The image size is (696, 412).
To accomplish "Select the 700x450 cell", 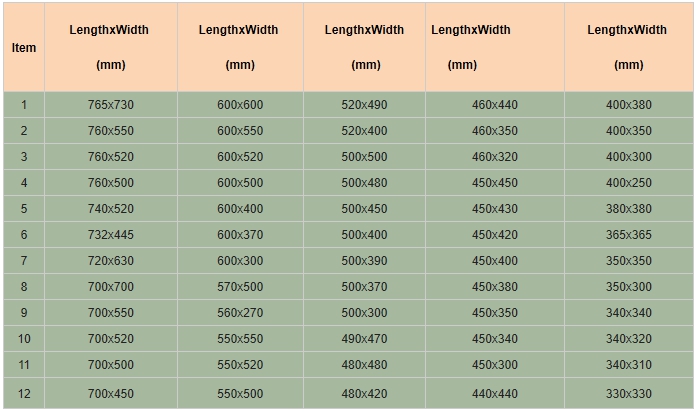I will point(111,393).
